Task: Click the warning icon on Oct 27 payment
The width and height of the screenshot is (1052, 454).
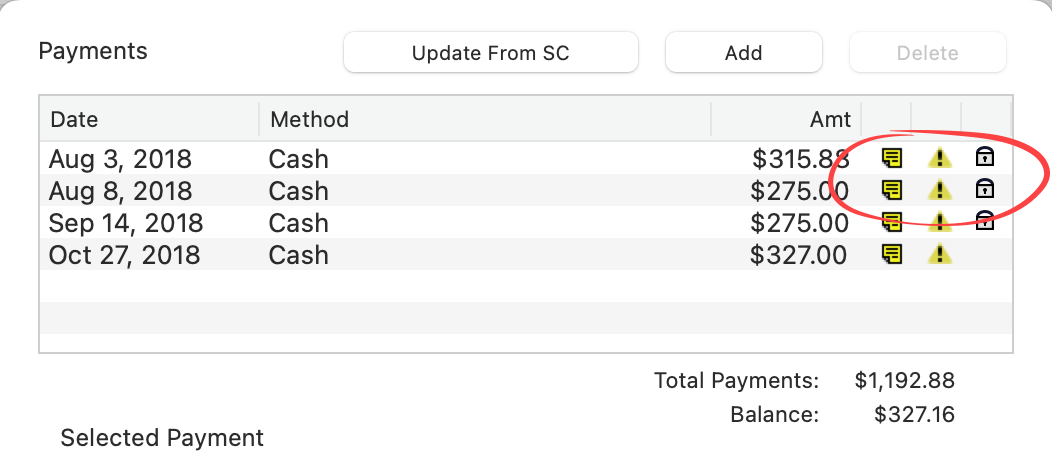Action: (x=938, y=254)
